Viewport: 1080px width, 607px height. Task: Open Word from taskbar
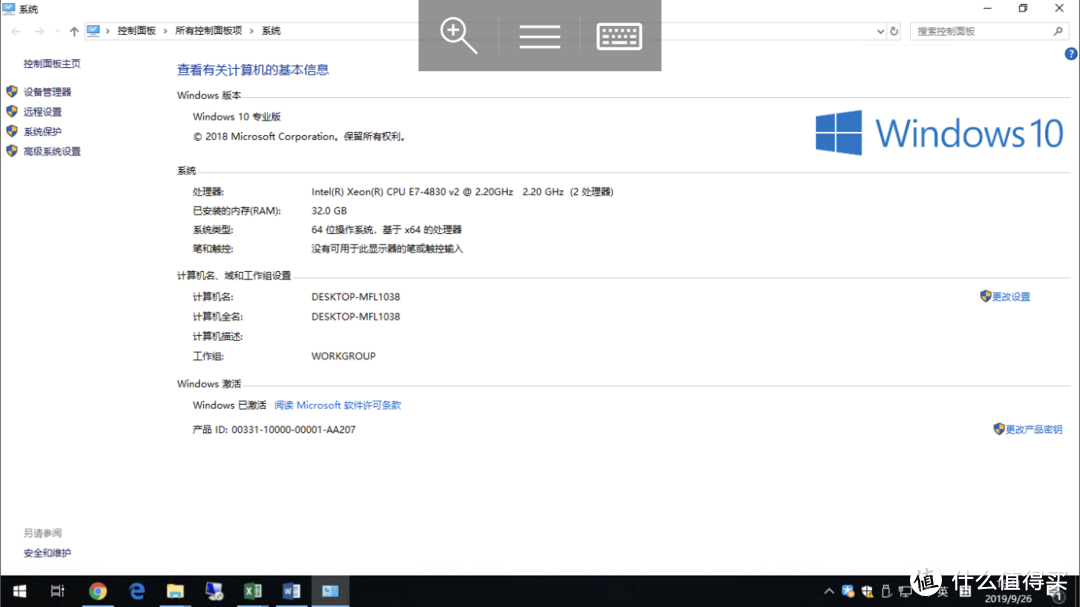(x=291, y=591)
